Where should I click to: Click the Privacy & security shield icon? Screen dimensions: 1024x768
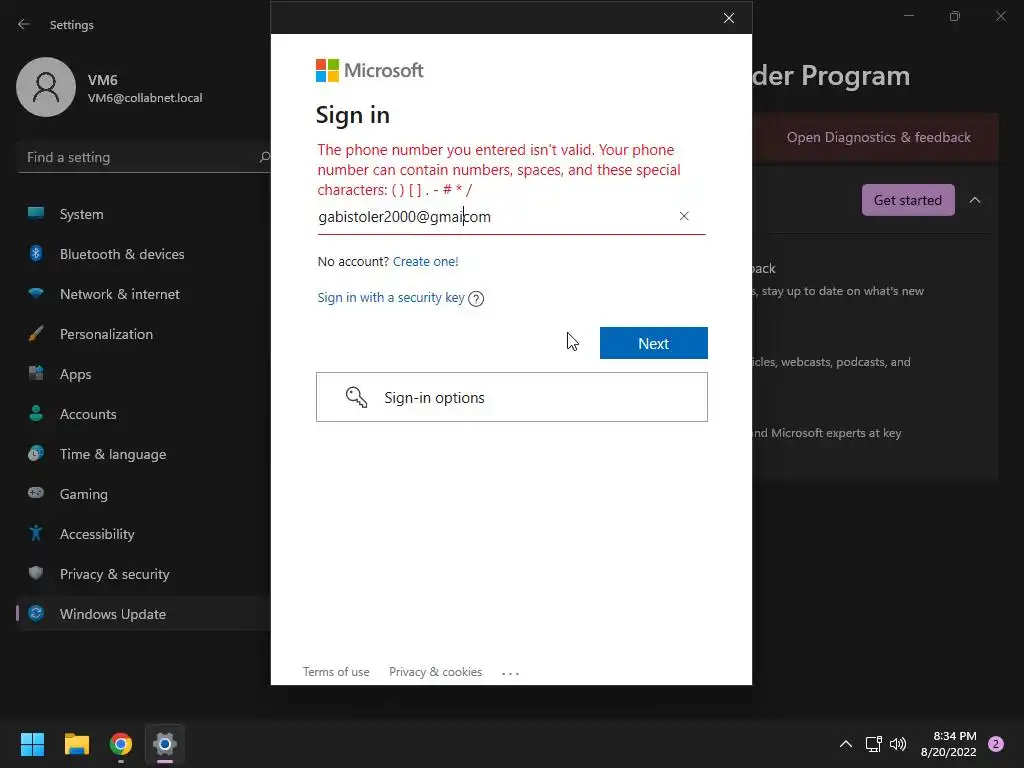[x=36, y=573]
